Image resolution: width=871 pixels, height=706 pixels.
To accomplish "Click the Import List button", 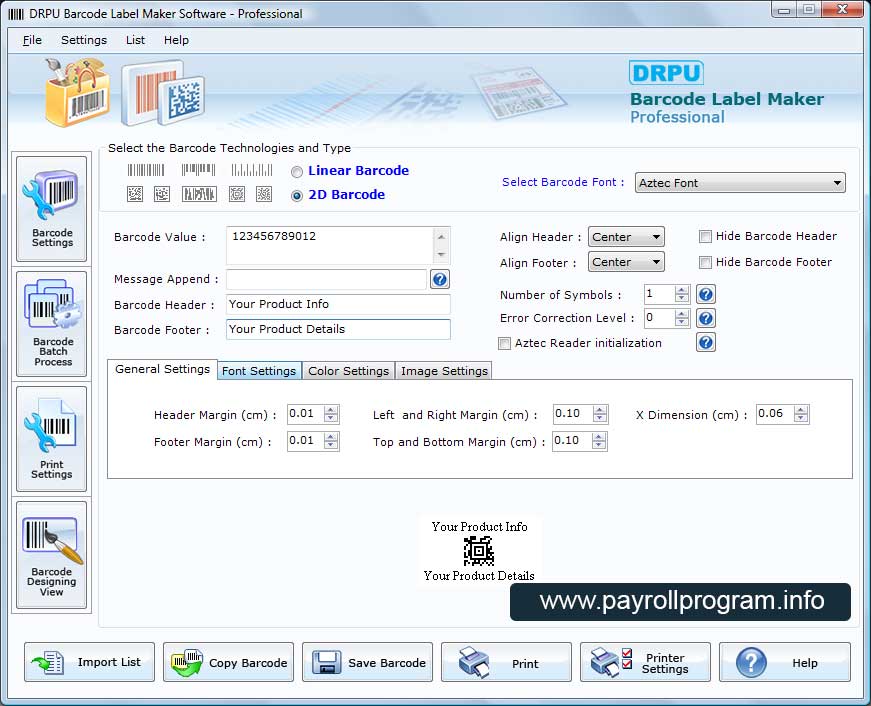I will tap(89, 662).
